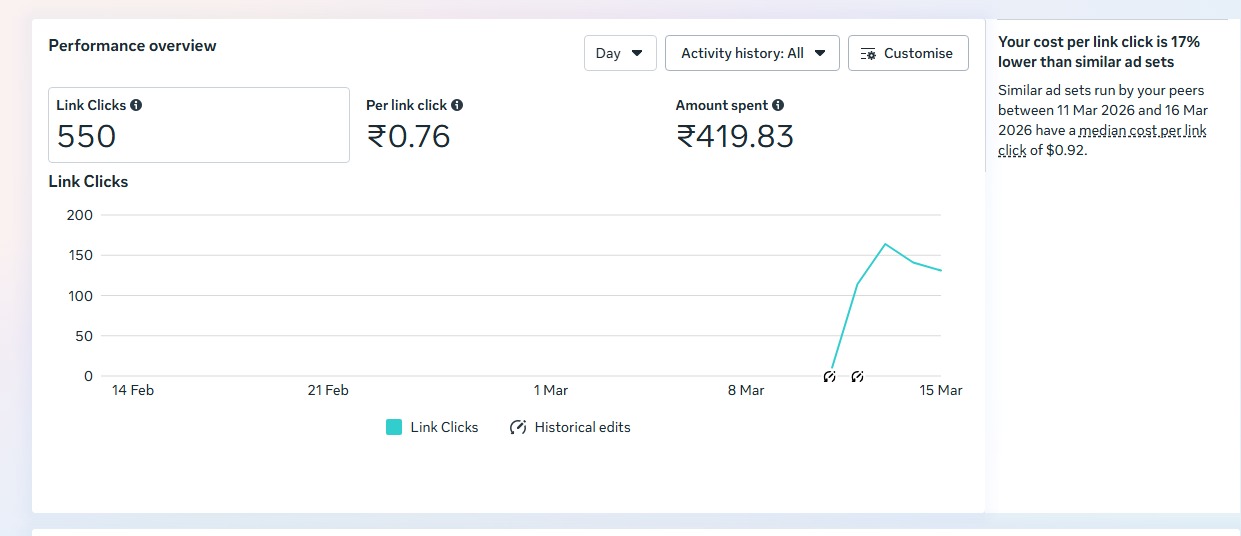The image size is (1241, 536).
Task: Toggle the Link Clicks legend label
Action: [x=444, y=427]
